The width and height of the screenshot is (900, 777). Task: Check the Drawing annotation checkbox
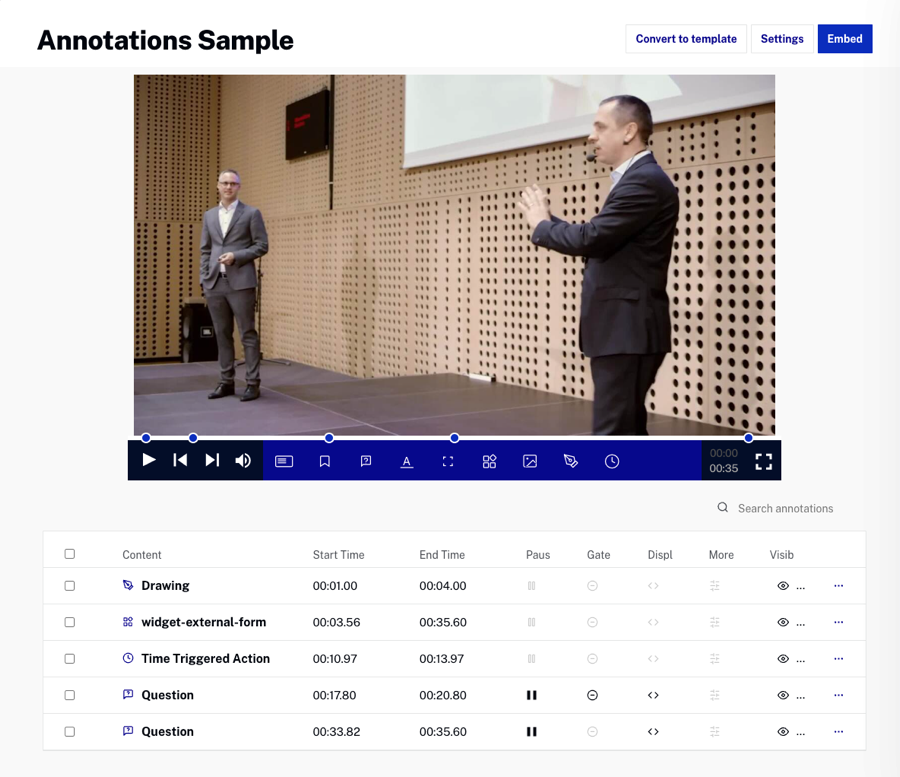pos(70,586)
